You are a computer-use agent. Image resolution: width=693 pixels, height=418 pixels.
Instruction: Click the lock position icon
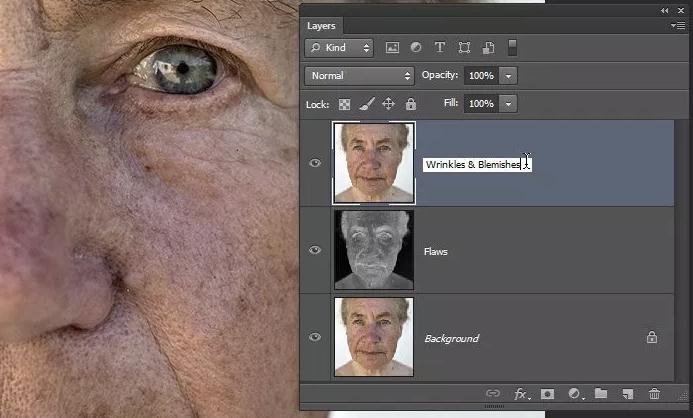388,104
